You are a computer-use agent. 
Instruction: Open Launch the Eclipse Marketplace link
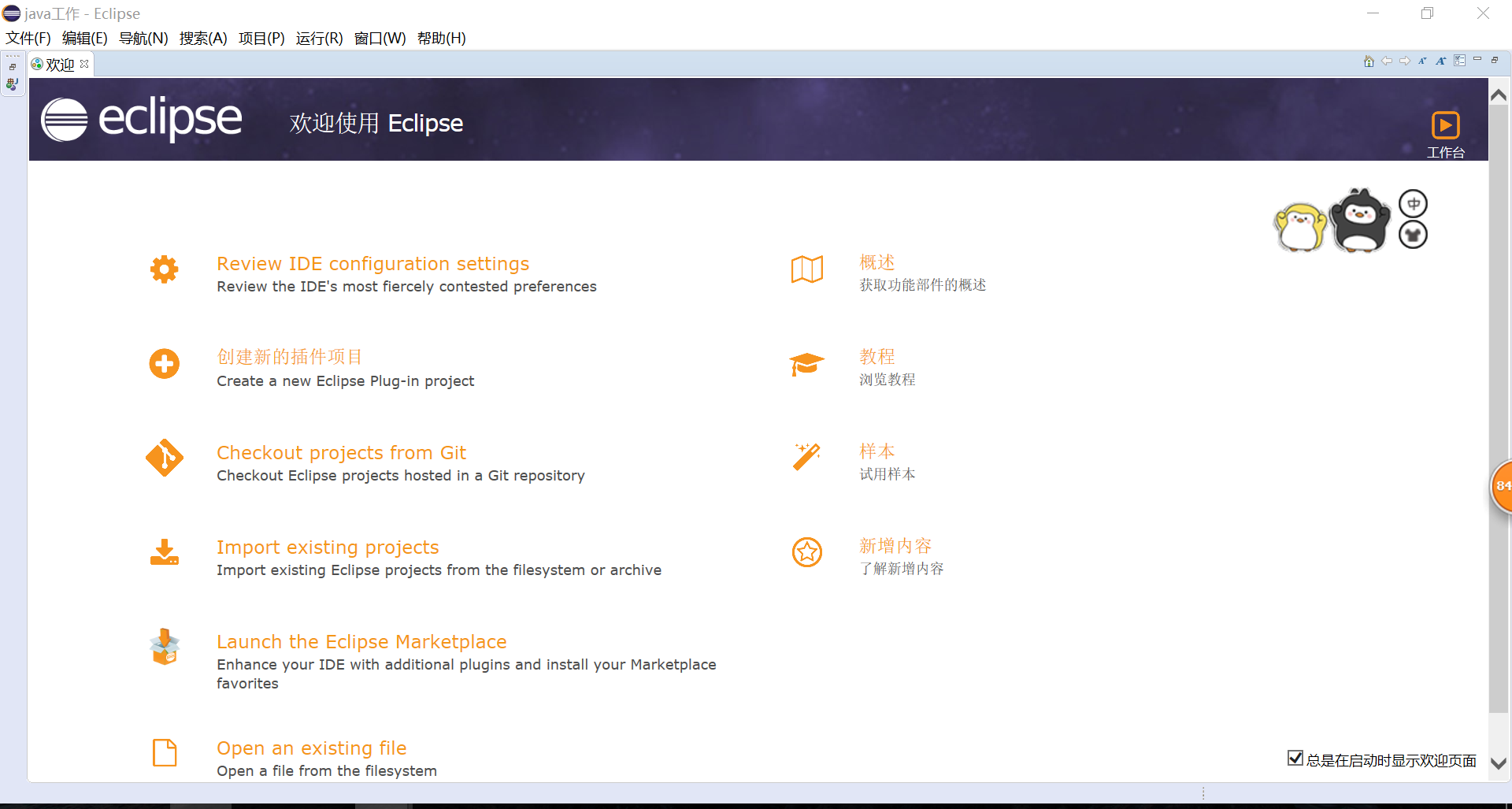tap(361, 641)
